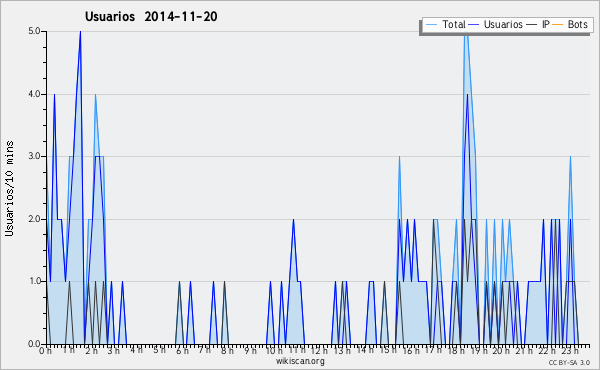Click the '11 h' x-axis label
600x370 pixels.
[x=297, y=350]
